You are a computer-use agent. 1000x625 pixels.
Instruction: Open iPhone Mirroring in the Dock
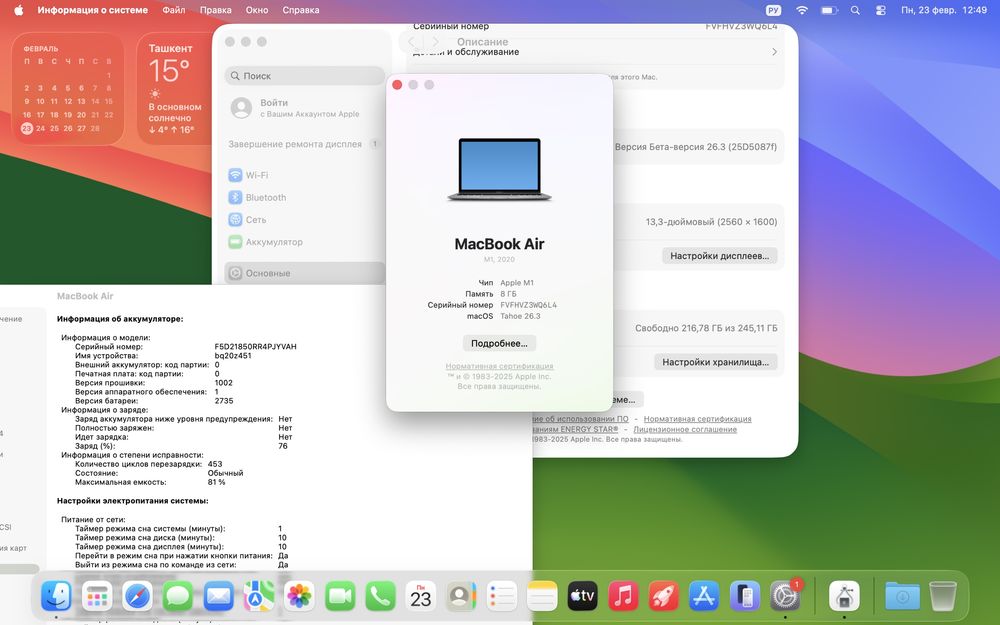[744, 596]
